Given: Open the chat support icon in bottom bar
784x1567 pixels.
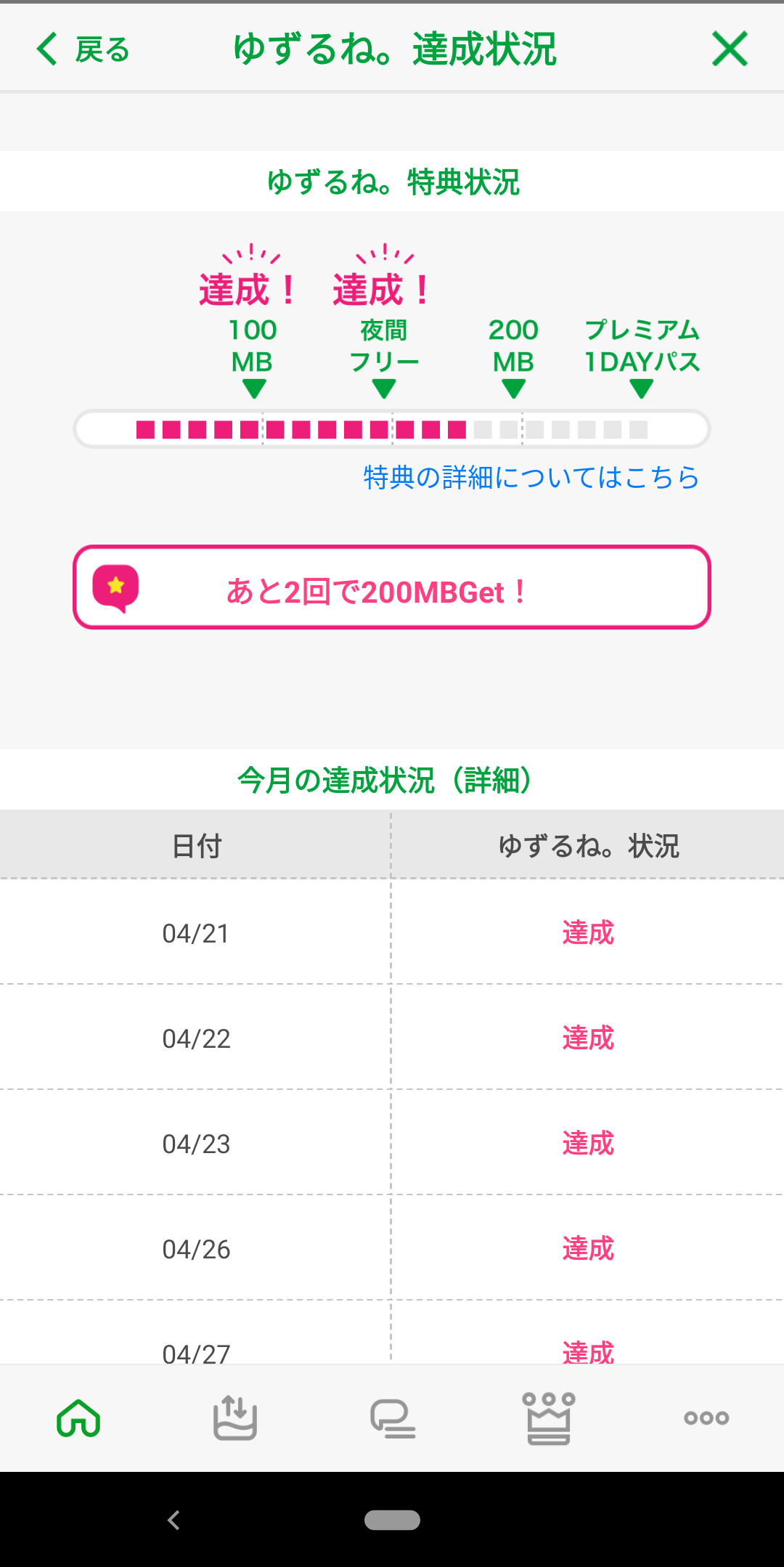Looking at the screenshot, I should coord(393,1418).
